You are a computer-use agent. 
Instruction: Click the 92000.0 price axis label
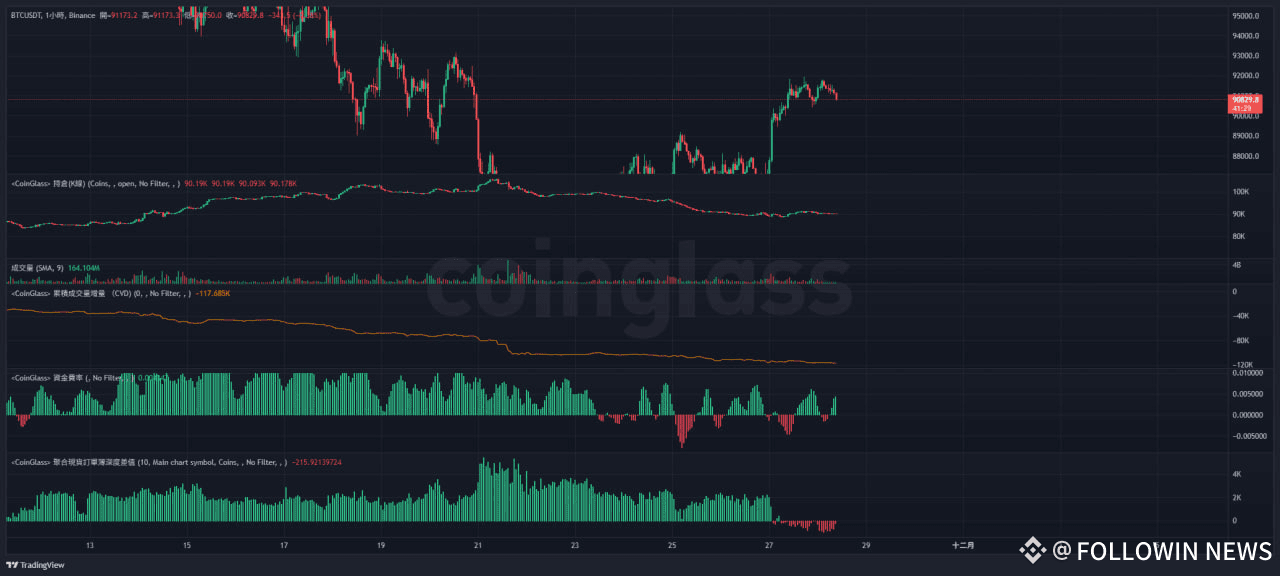point(1246,76)
